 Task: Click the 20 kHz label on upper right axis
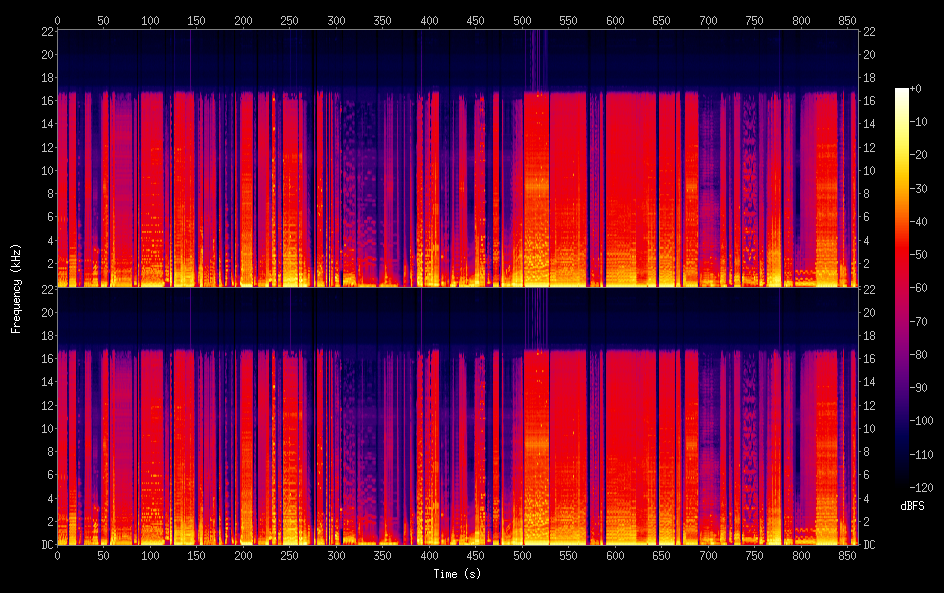tap(868, 55)
